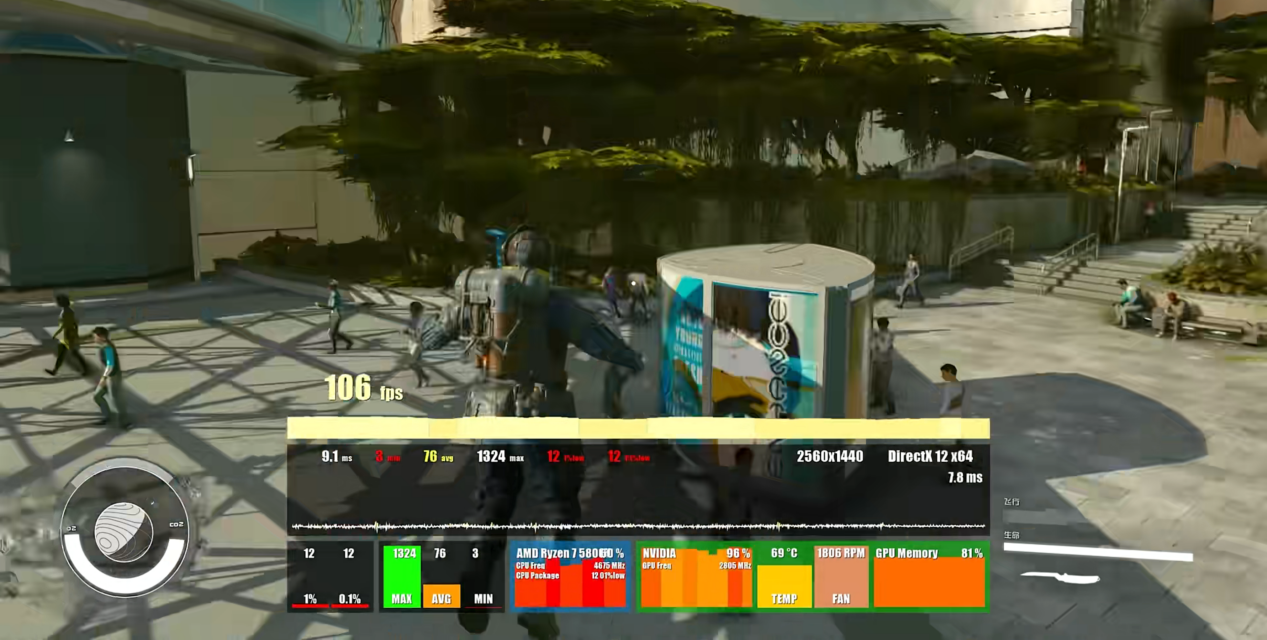Viewport: 1267px width, 640px height.
Task: Click the yellow TEMP gauge showing 69 °C
Action: tap(784, 585)
